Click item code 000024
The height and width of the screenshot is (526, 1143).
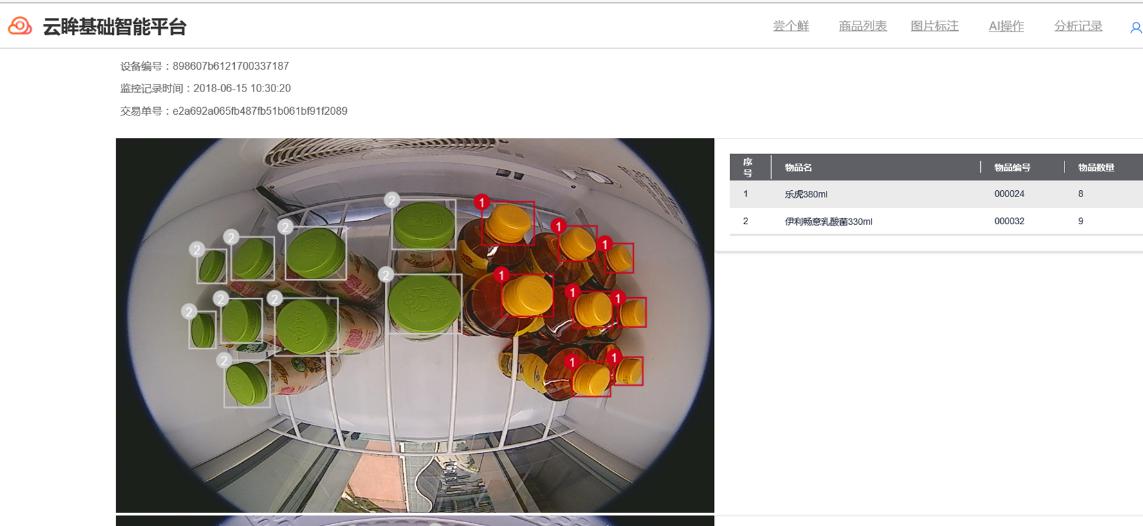coord(1010,195)
